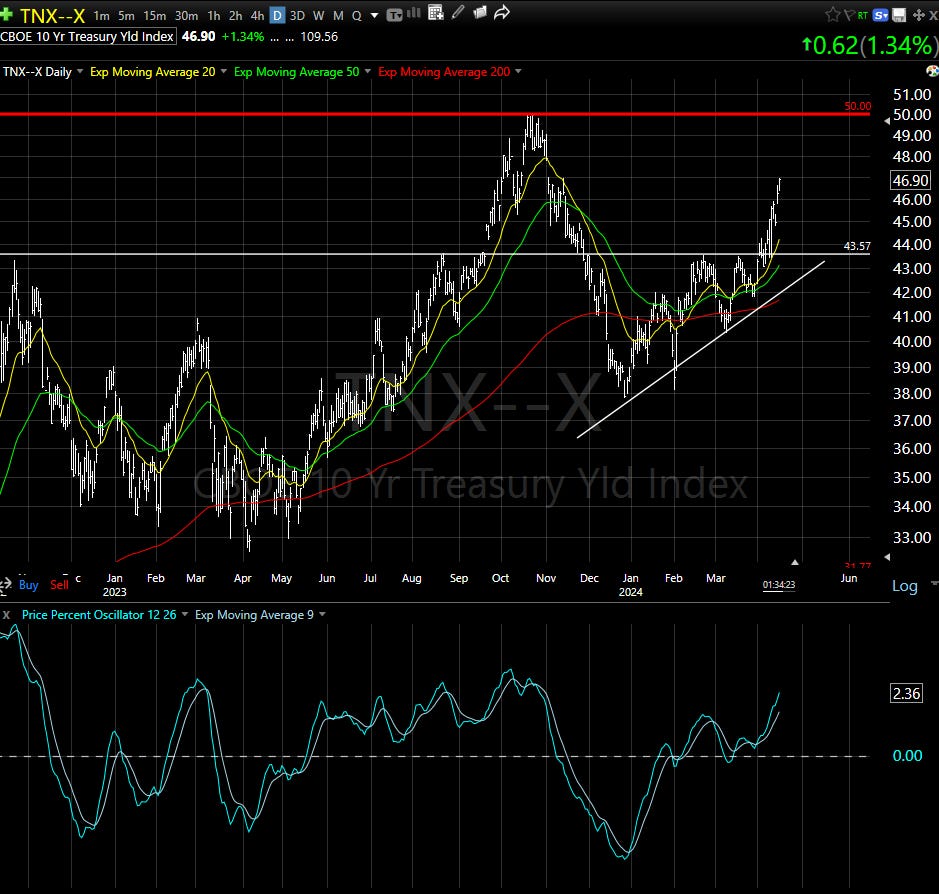Click the red 50.00 horizontal line
939x894 pixels.
coord(435,114)
